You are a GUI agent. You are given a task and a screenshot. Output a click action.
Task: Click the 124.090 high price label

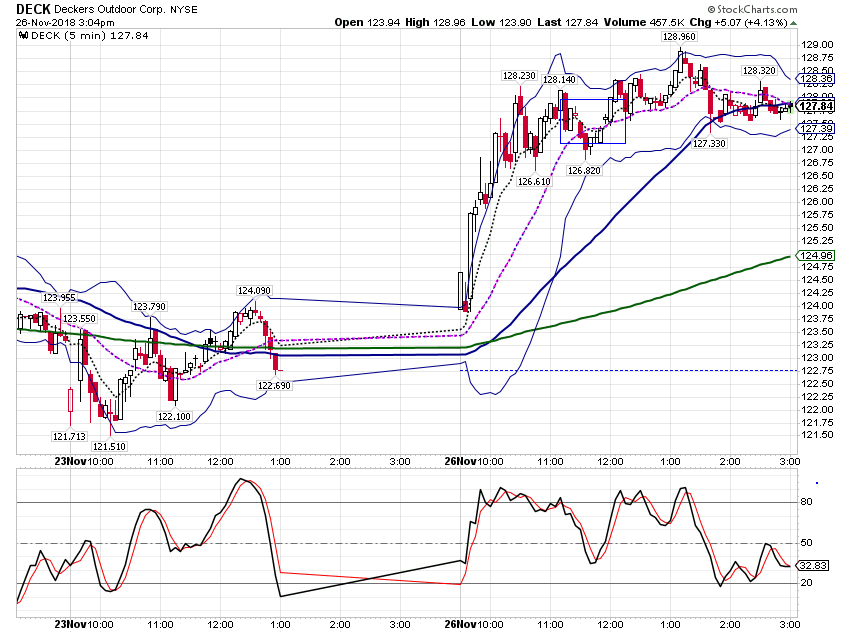click(254, 291)
